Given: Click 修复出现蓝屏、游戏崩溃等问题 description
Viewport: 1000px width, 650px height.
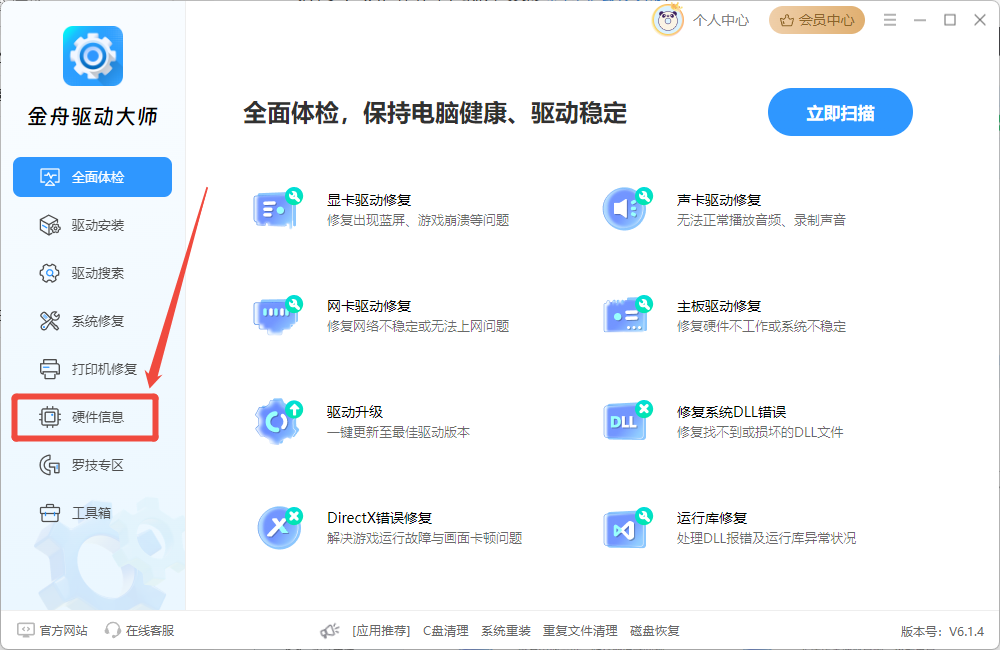Looking at the screenshot, I should [x=418, y=220].
